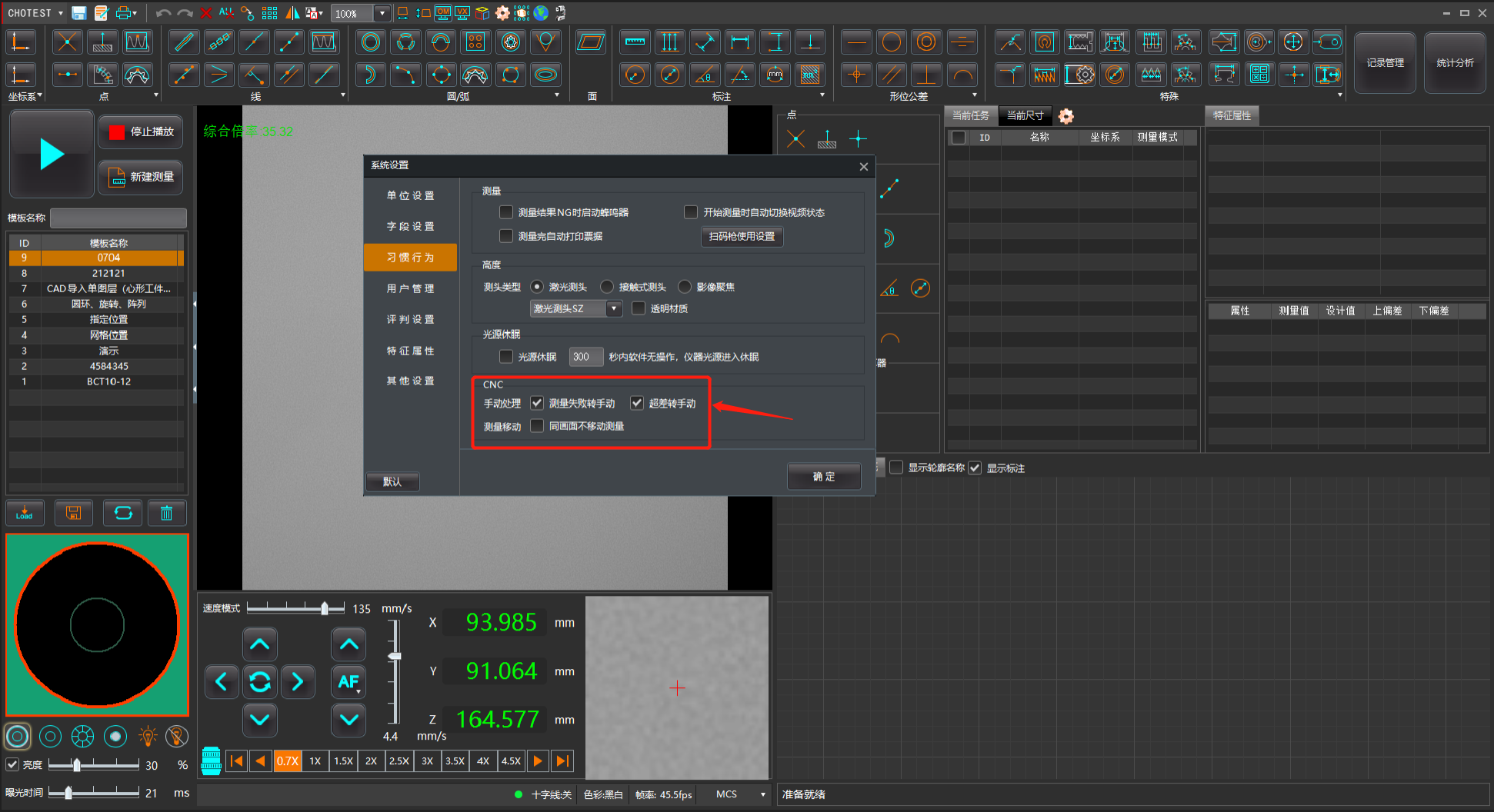
Task: Click the AF autofocus button
Action: click(x=348, y=681)
